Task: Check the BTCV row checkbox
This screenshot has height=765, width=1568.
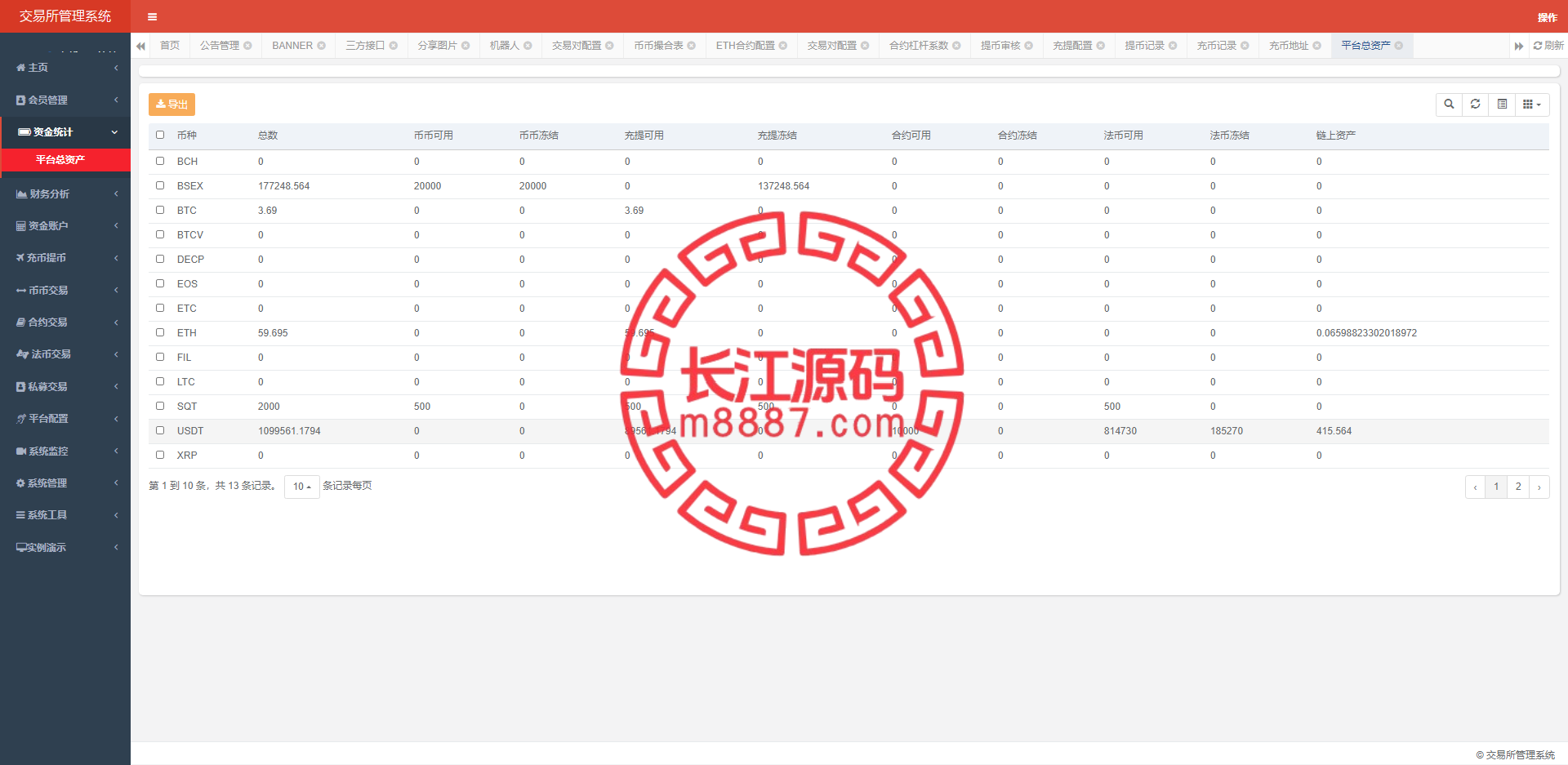Action: 160,234
